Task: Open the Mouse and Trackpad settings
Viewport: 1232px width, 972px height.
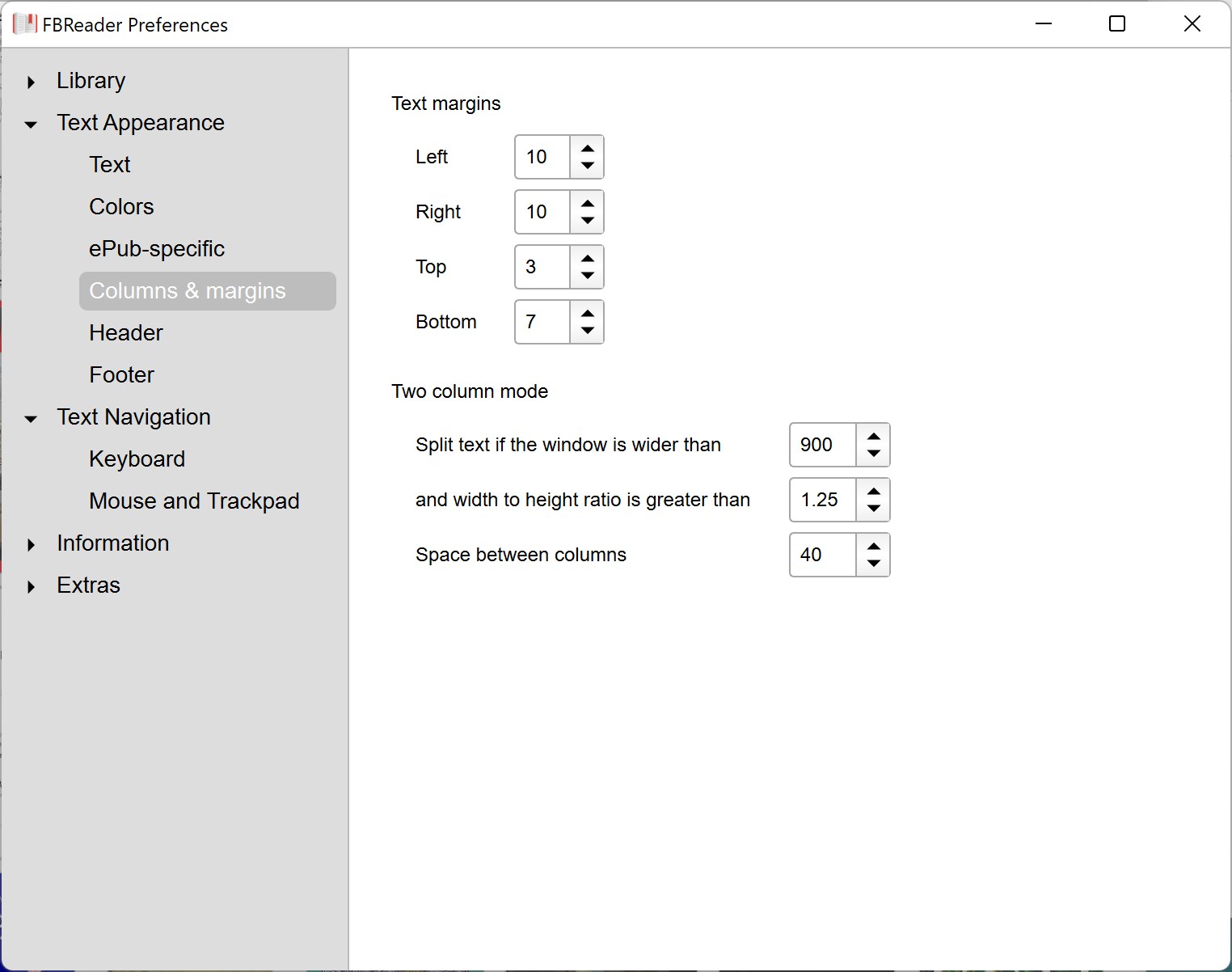Action: (x=194, y=501)
